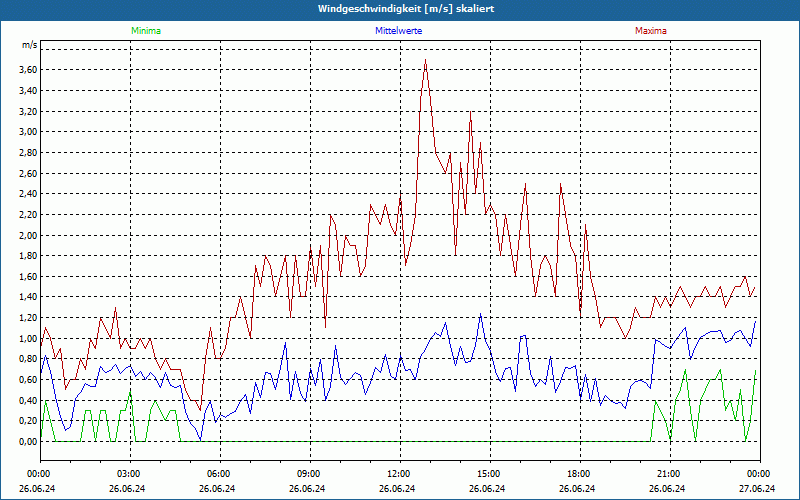Click the 09:00 time axis label
Screen dimensions: 800x500
[x=310, y=474]
